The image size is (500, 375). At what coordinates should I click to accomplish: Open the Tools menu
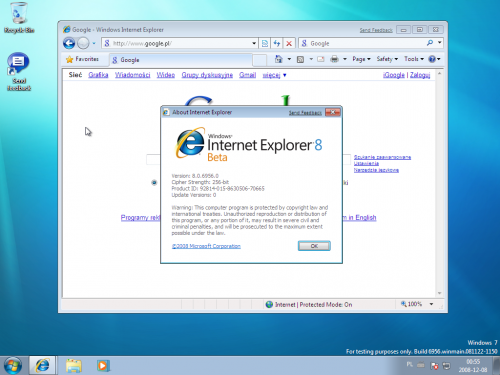pos(414,59)
